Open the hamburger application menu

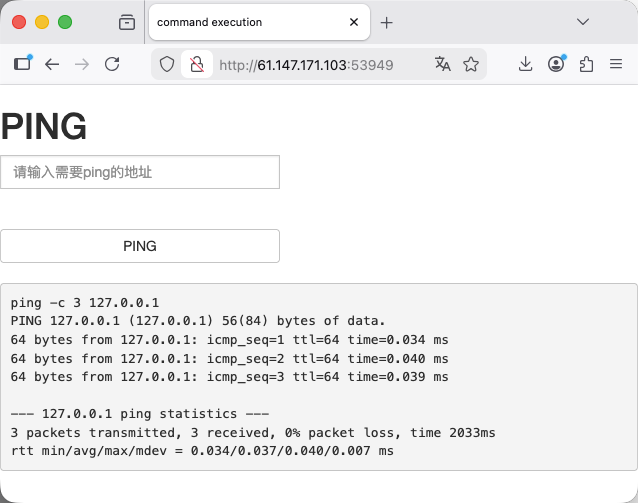coord(616,64)
